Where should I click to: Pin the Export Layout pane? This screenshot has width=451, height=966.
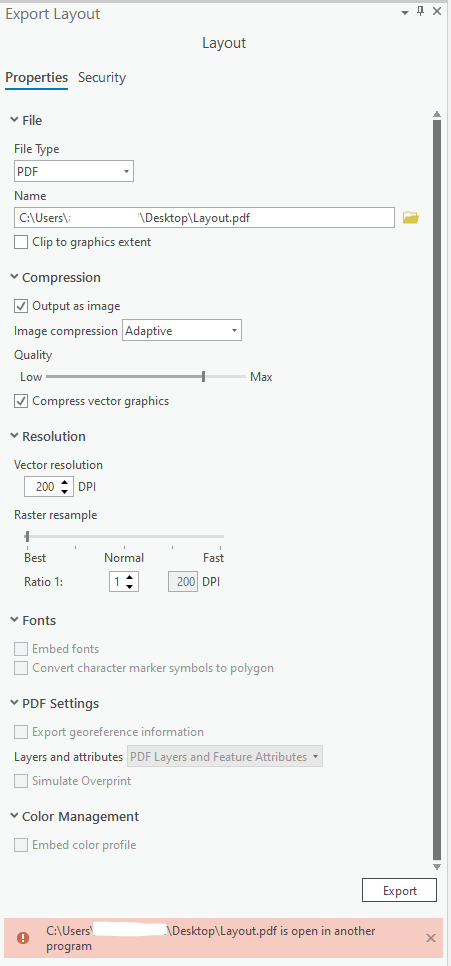[421, 12]
